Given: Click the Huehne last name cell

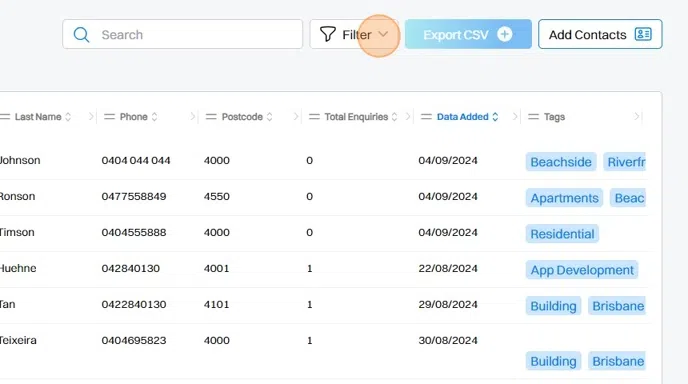Looking at the screenshot, I should point(18,269).
